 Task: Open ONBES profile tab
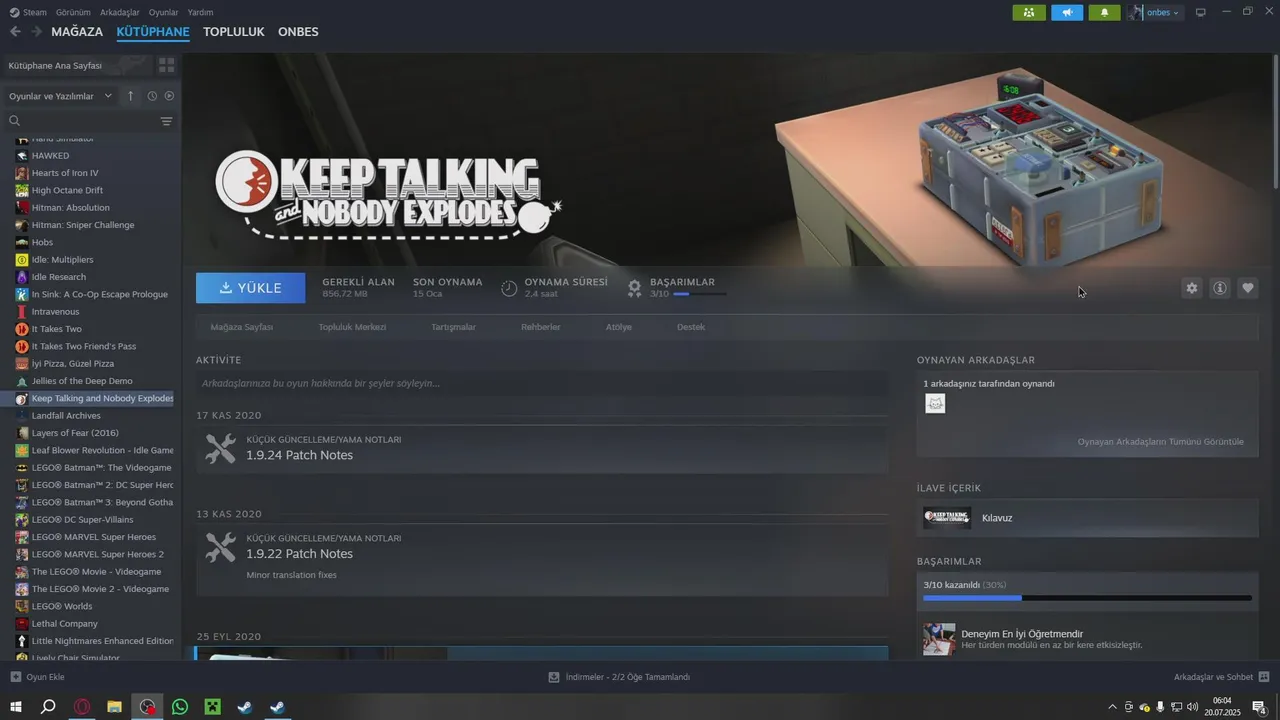[298, 32]
